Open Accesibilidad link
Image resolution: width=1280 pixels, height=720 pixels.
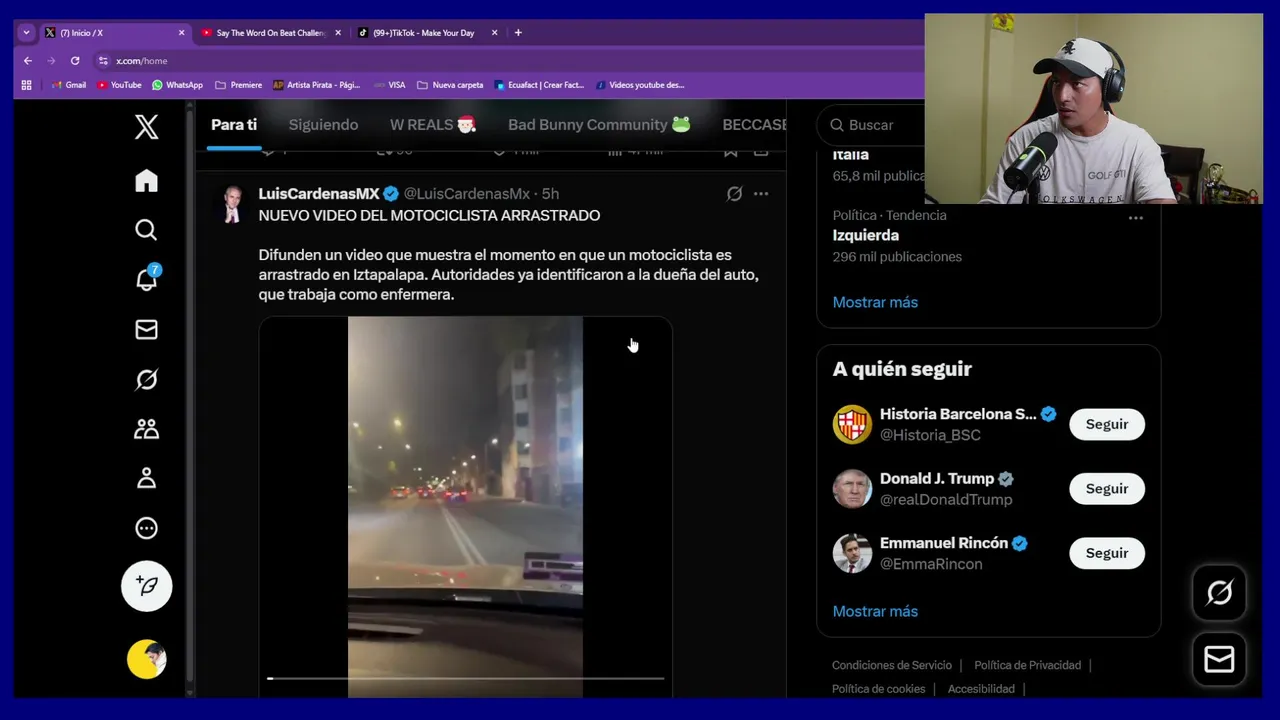[981, 689]
